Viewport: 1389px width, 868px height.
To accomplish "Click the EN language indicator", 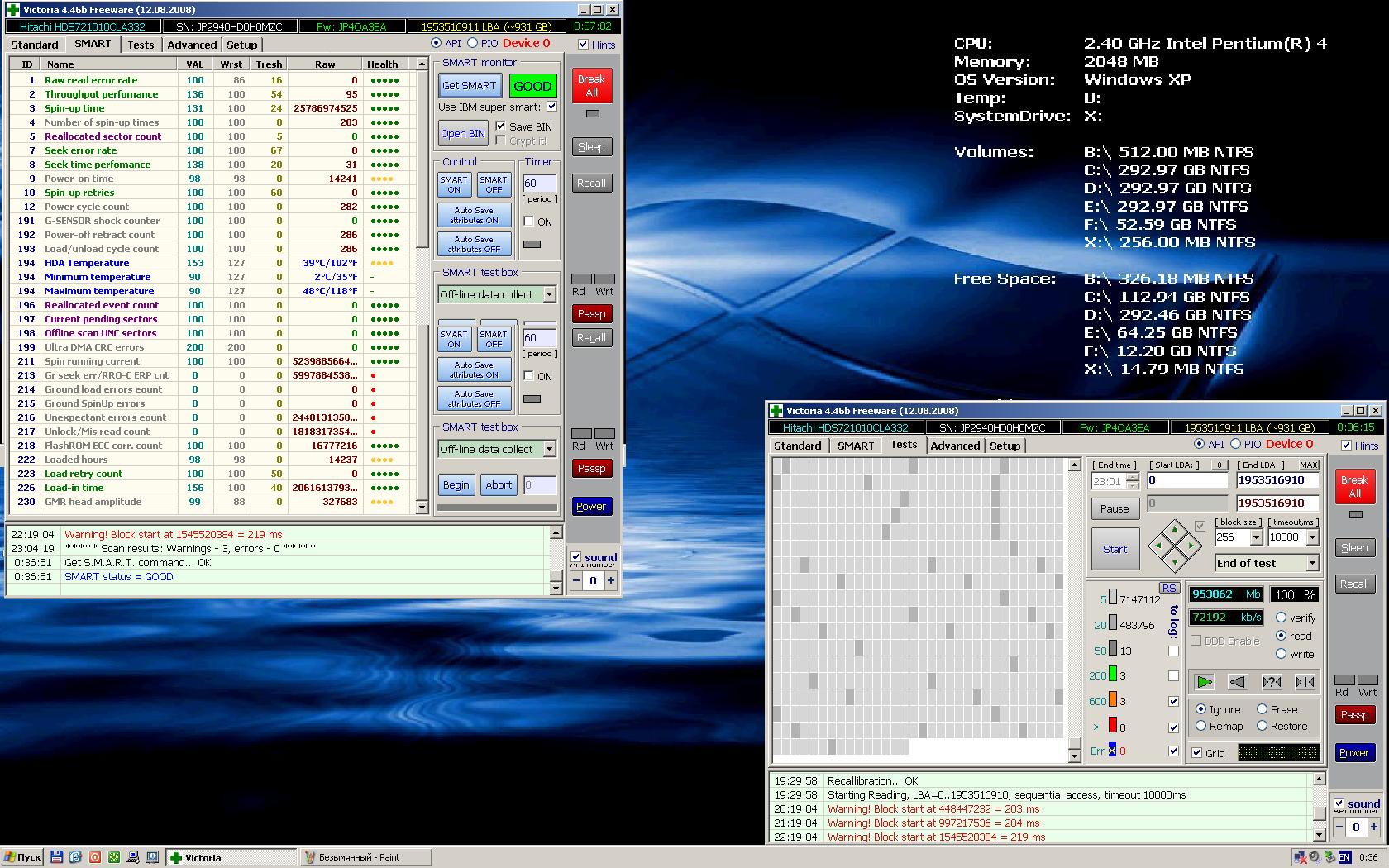I will click(1344, 857).
